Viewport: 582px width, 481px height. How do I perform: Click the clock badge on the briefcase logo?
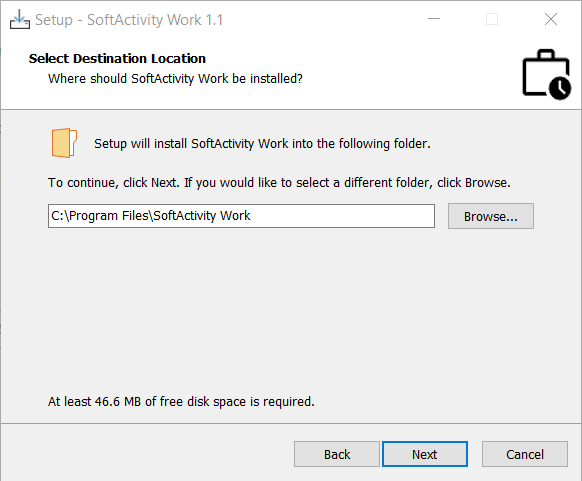pyautogui.click(x=560, y=88)
